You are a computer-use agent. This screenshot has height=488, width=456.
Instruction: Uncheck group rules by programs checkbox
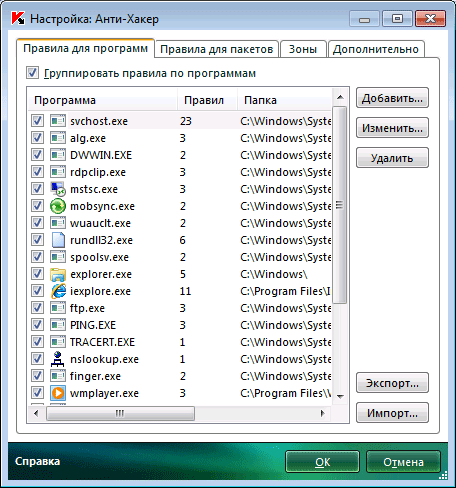pos(32,73)
